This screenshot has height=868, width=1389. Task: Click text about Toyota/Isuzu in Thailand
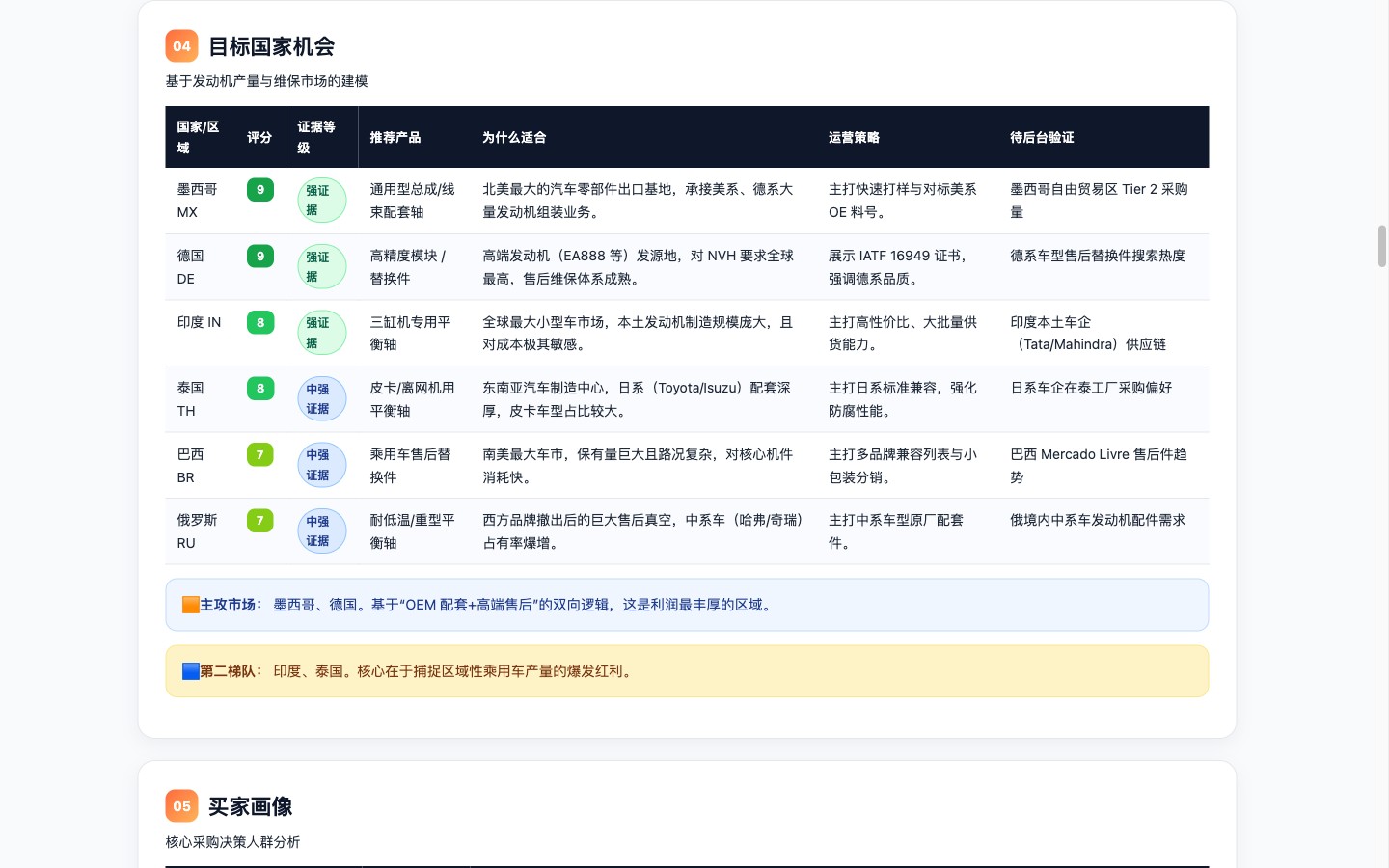click(636, 399)
